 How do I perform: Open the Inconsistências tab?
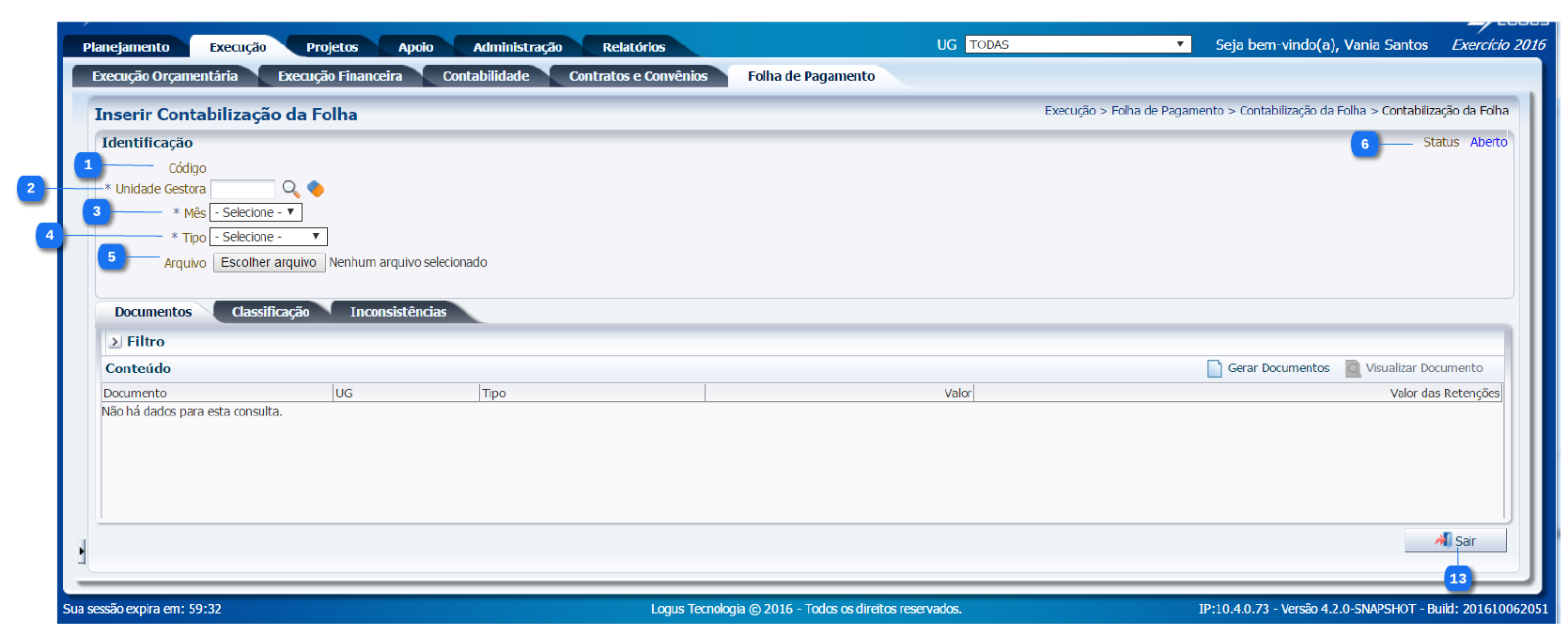coord(398,312)
